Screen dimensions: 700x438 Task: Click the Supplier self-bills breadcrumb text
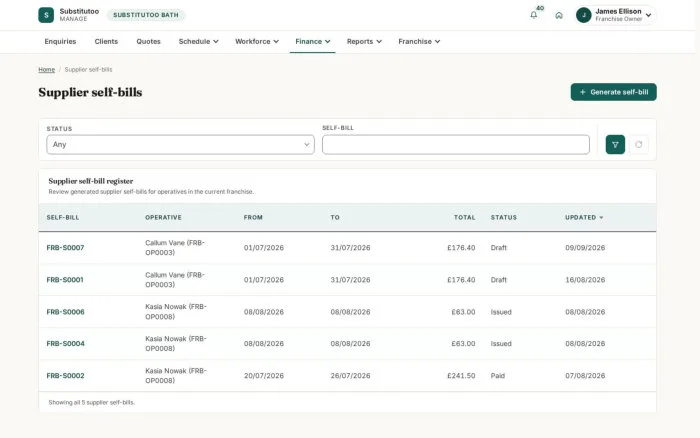88,70
